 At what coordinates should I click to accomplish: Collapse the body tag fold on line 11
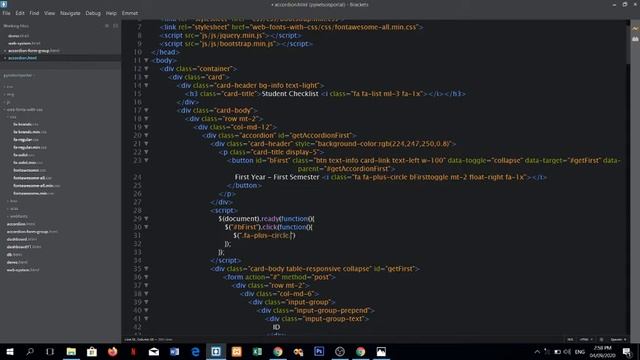(x=147, y=60)
